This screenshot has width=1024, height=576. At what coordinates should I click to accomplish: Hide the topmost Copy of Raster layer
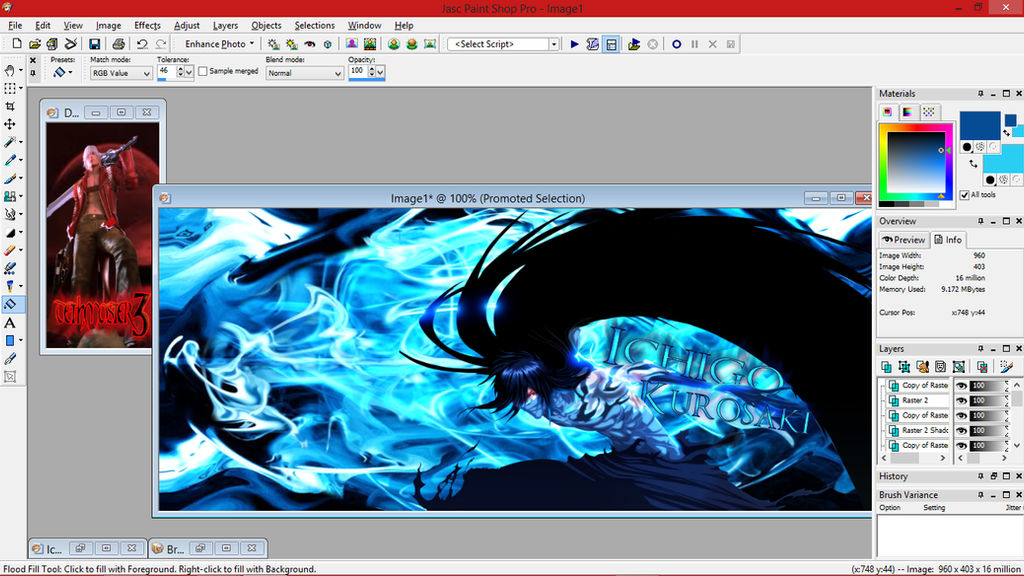pos(961,385)
